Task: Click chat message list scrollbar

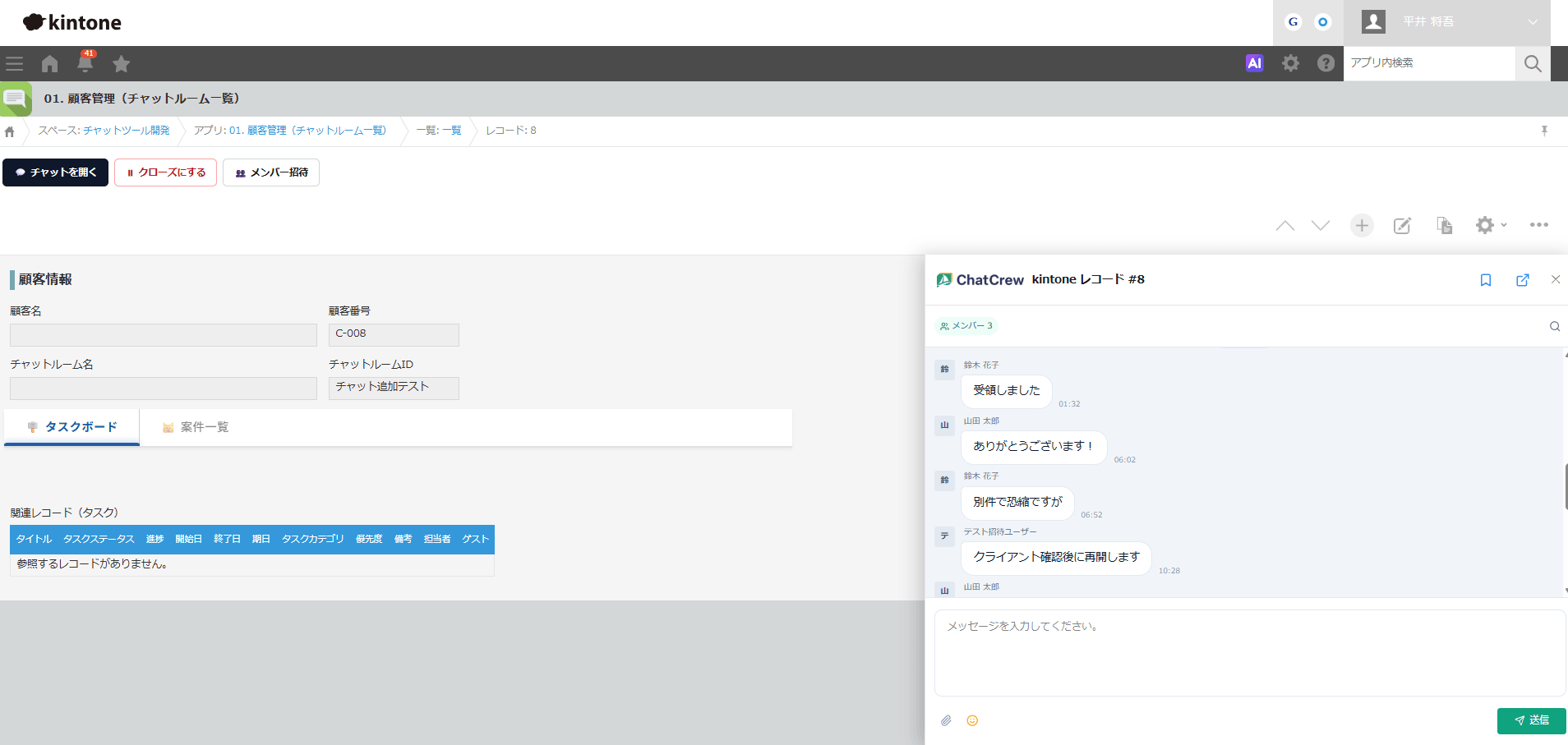Action: tap(1566, 486)
